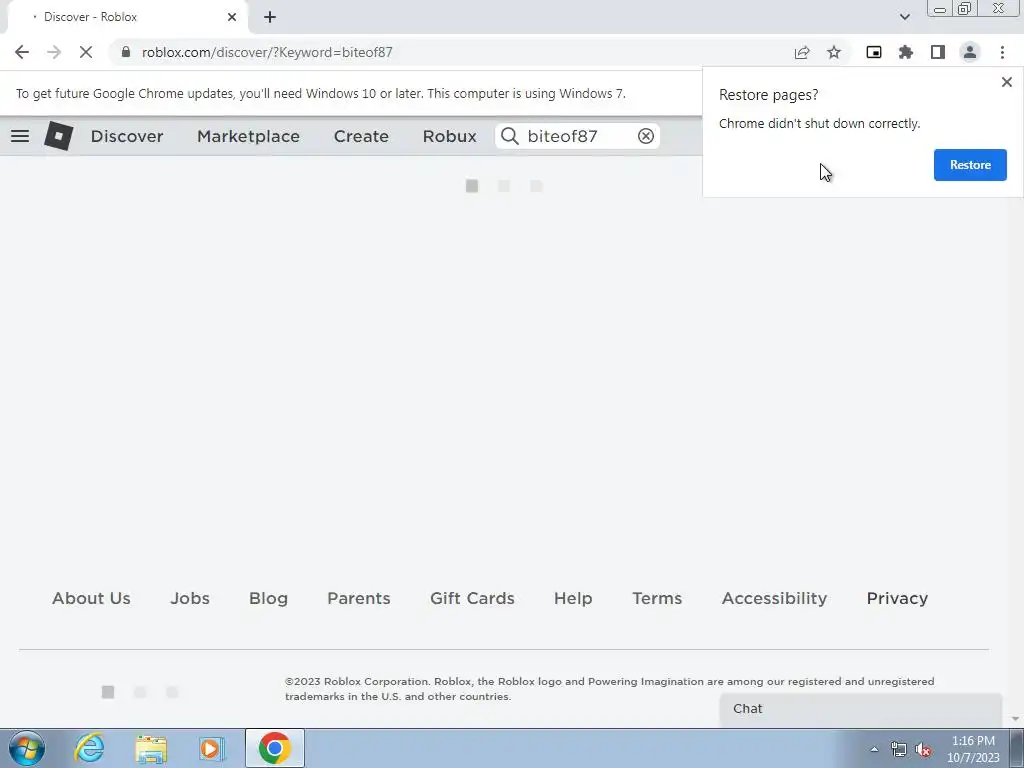Select the Discover - Roblox tab
The image size is (1024, 768).
tap(127, 17)
